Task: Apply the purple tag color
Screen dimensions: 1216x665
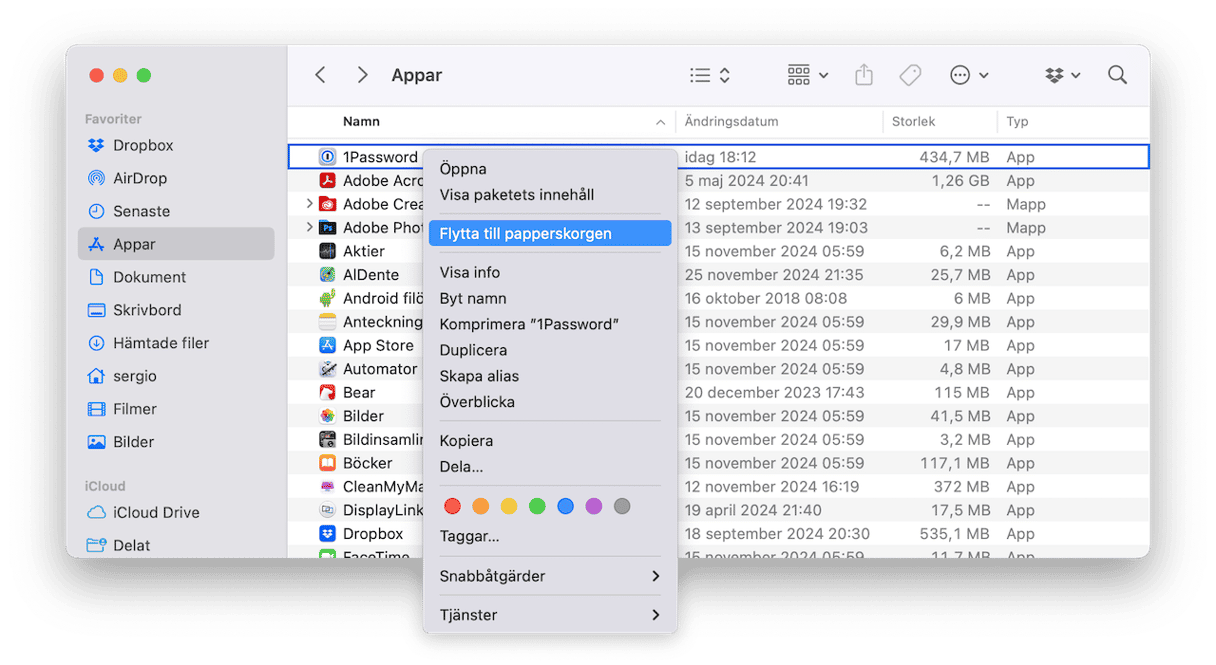Action: (594, 507)
